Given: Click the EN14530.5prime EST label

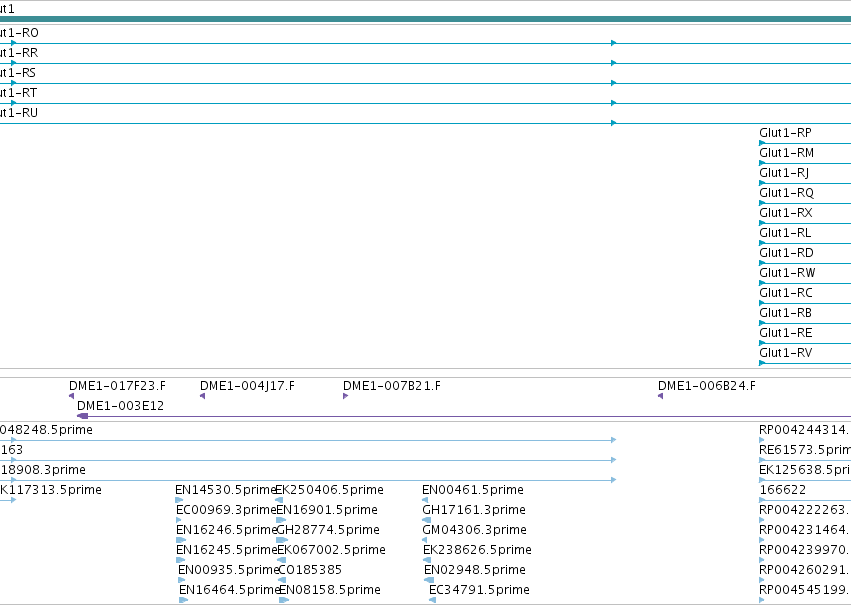Looking at the screenshot, I should pos(226,490).
